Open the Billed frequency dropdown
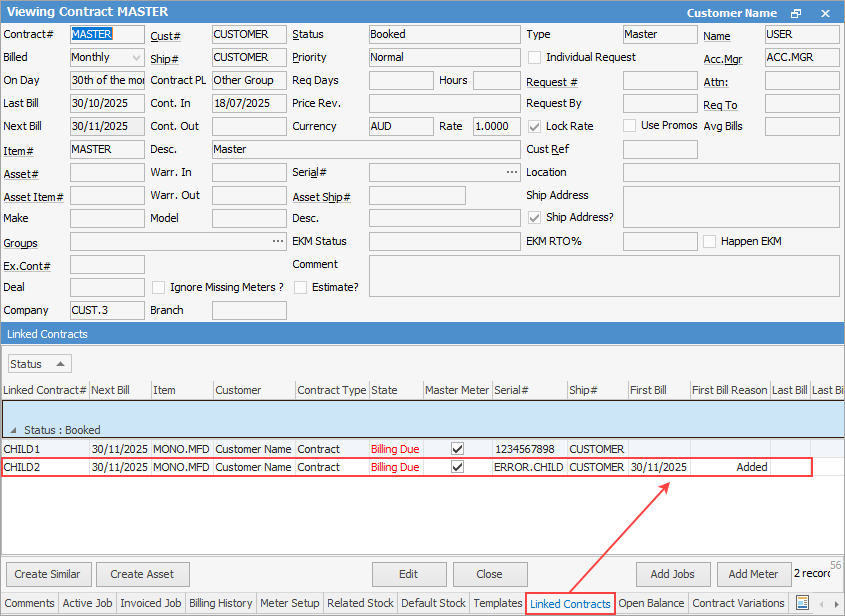The height and width of the screenshot is (616, 845). click(x=137, y=58)
